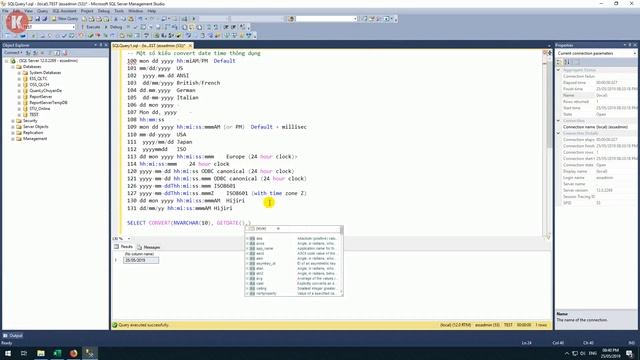Viewport: 640px width, 360px height.
Task: Click the 25/05/2019 result cell
Action: click(x=141, y=260)
